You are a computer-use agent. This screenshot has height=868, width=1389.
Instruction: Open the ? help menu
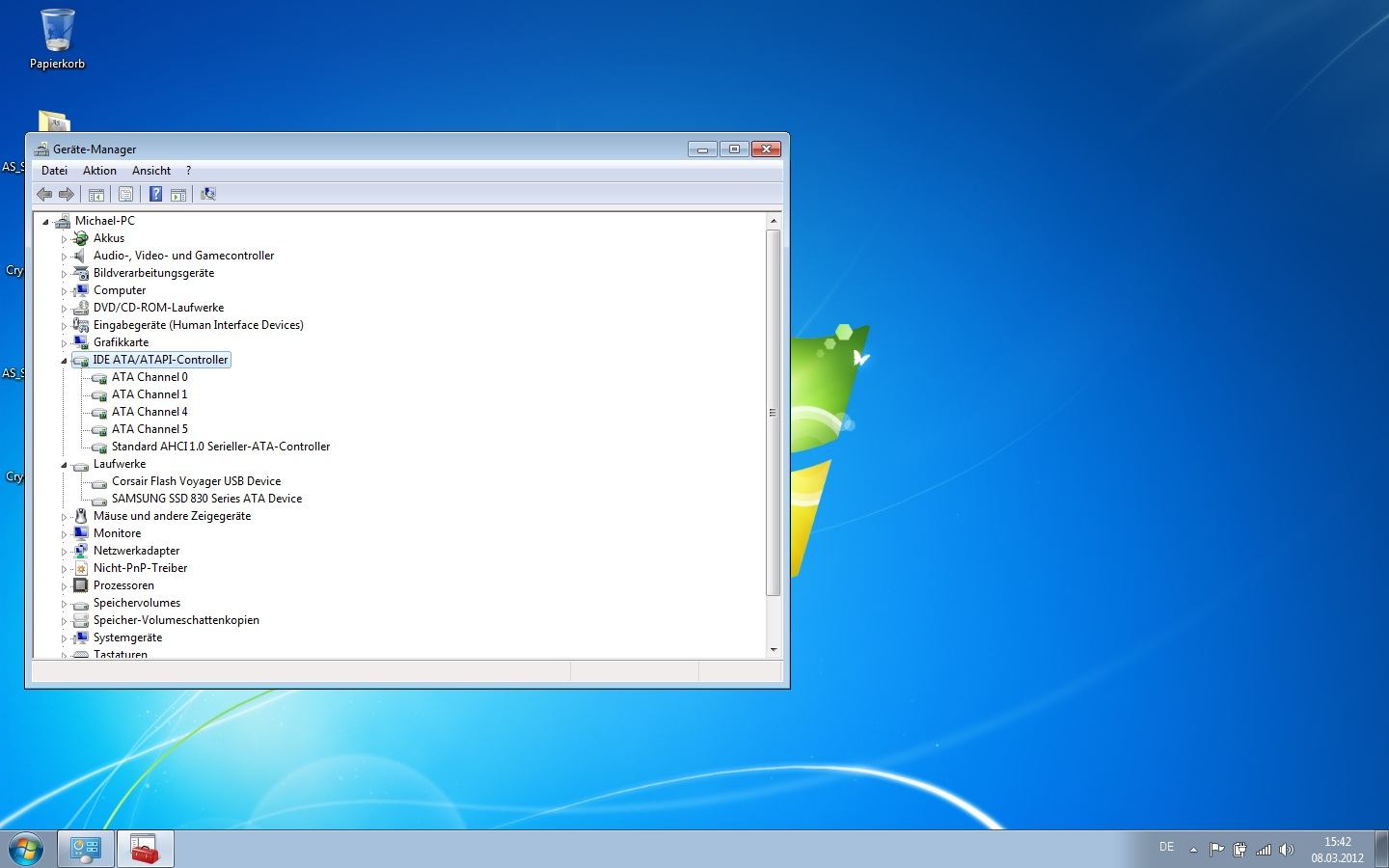tap(188, 171)
